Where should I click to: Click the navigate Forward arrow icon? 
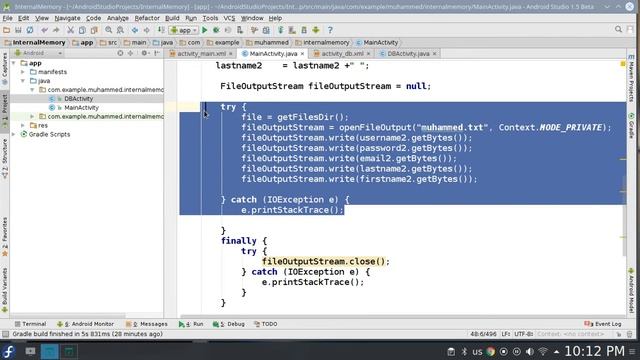click(147, 30)
